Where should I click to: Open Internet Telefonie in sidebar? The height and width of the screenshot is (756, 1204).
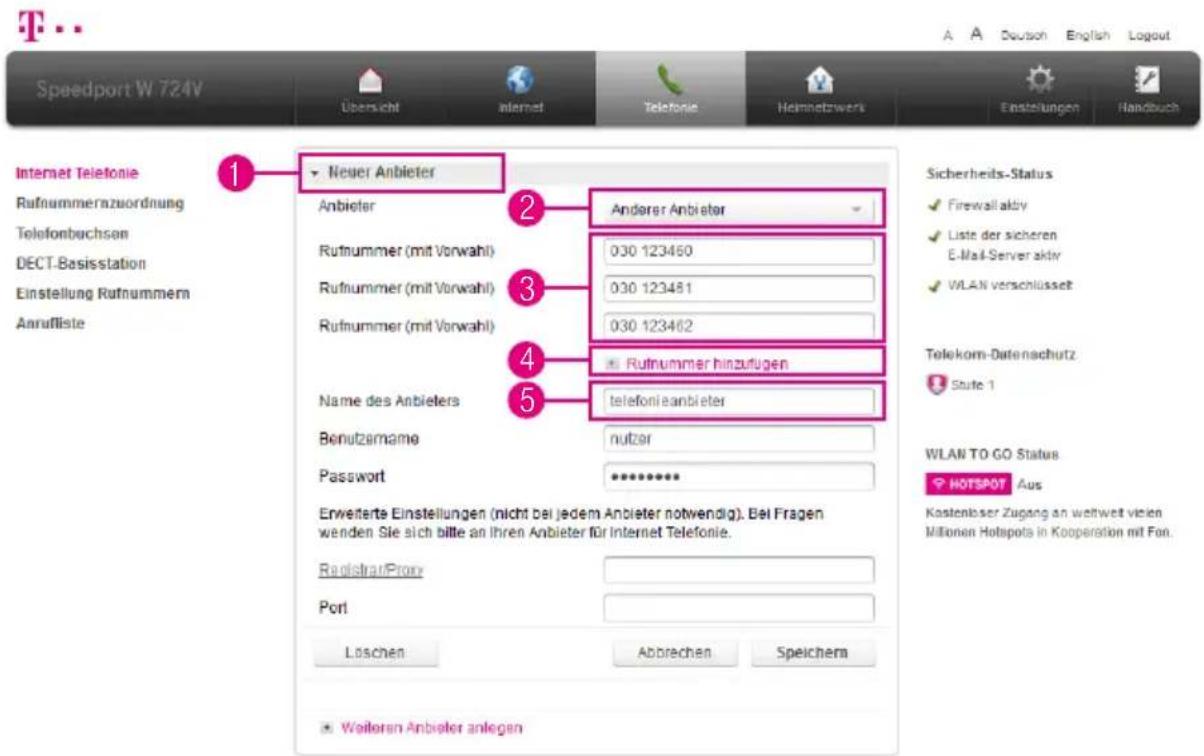[x=77, y=172]
